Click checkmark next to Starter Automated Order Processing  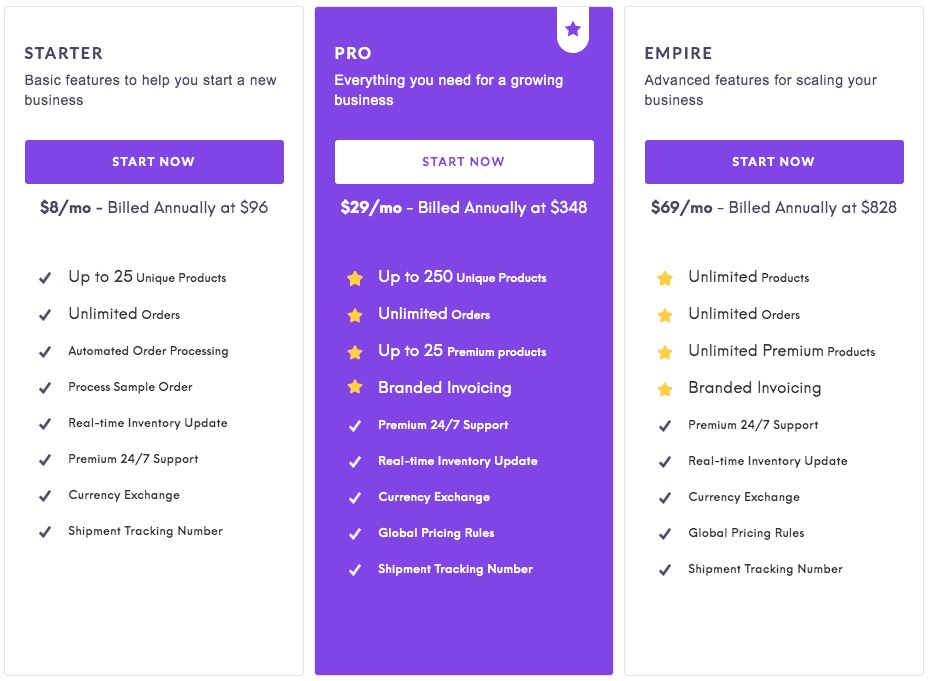(45, 352)
